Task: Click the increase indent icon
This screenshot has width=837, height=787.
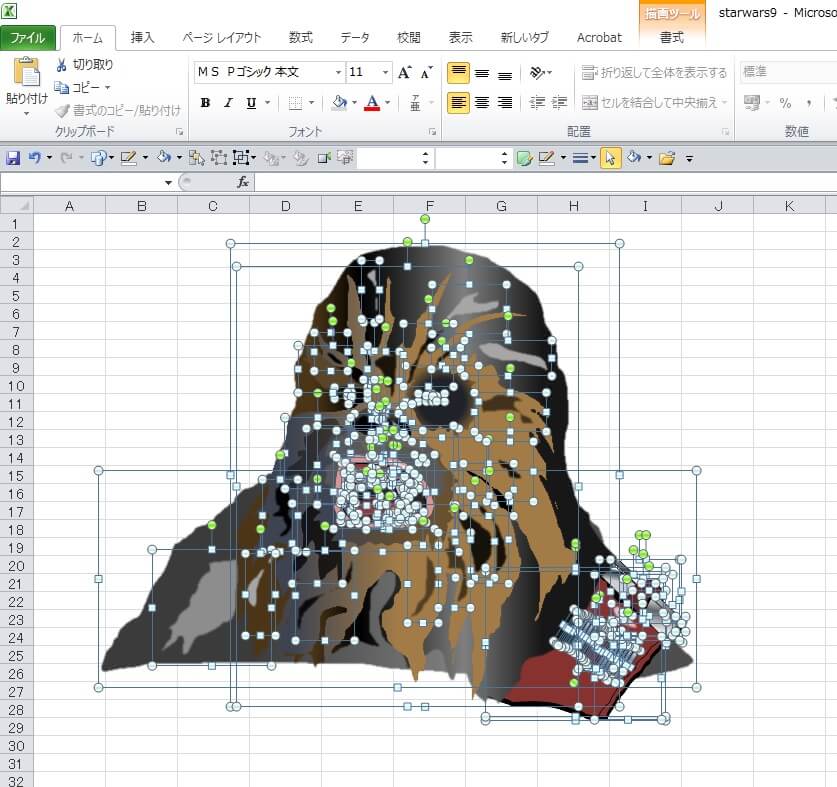Action: coord(559,103)
